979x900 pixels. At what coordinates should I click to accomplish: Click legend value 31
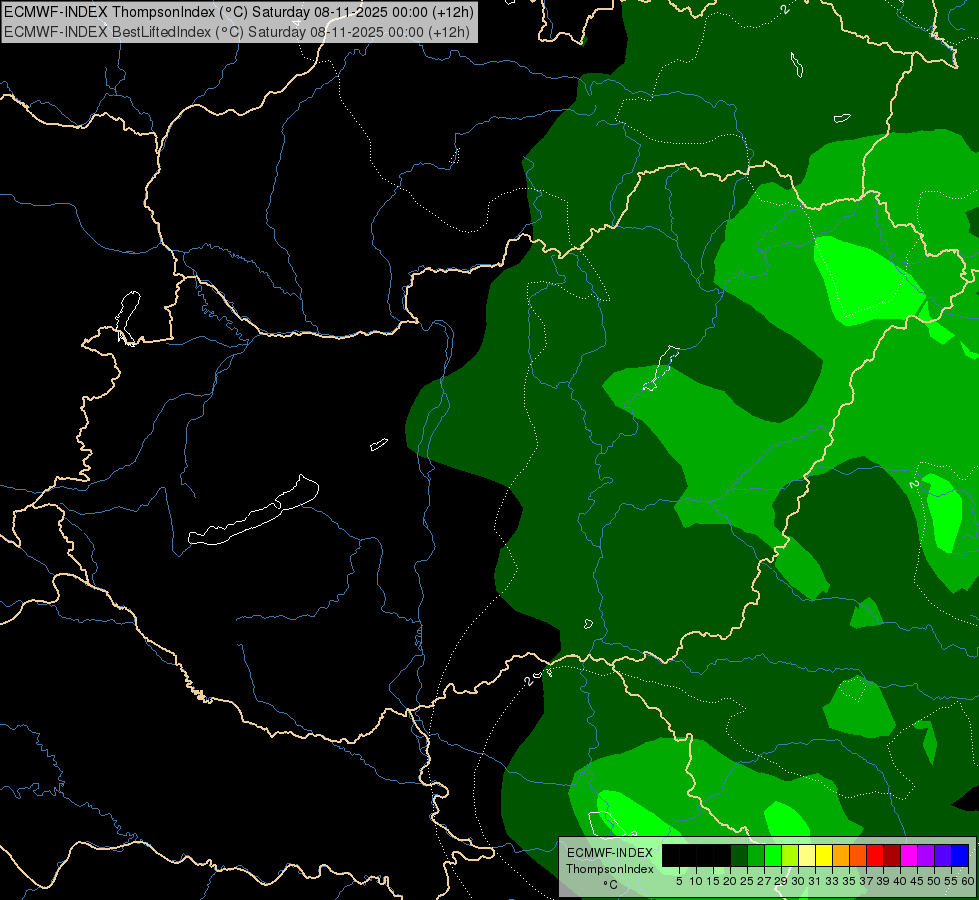click(x=815, y=881)
